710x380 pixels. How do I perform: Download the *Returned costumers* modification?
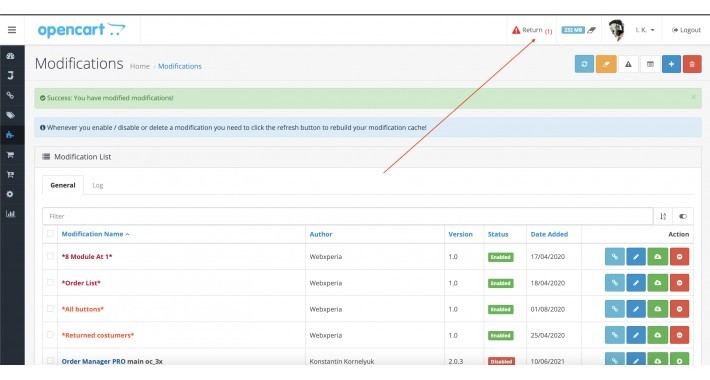657,335
